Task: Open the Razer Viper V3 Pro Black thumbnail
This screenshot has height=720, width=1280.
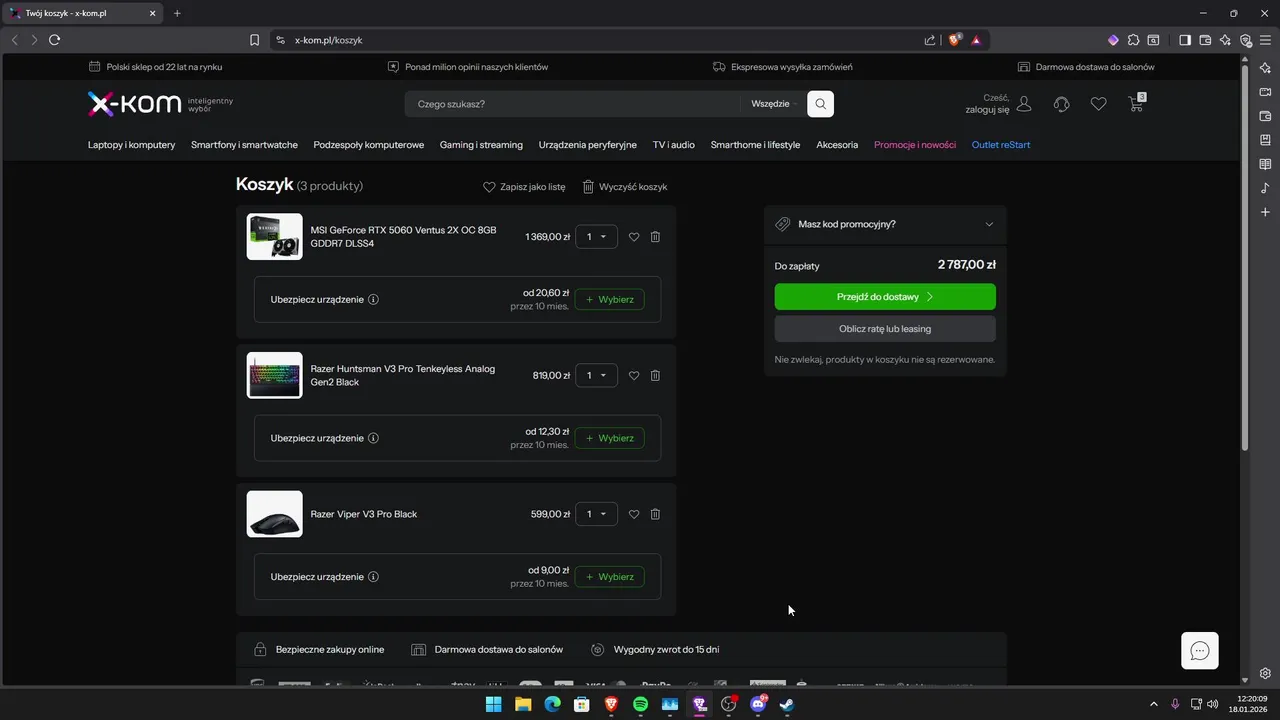Action: click(274, 514)
